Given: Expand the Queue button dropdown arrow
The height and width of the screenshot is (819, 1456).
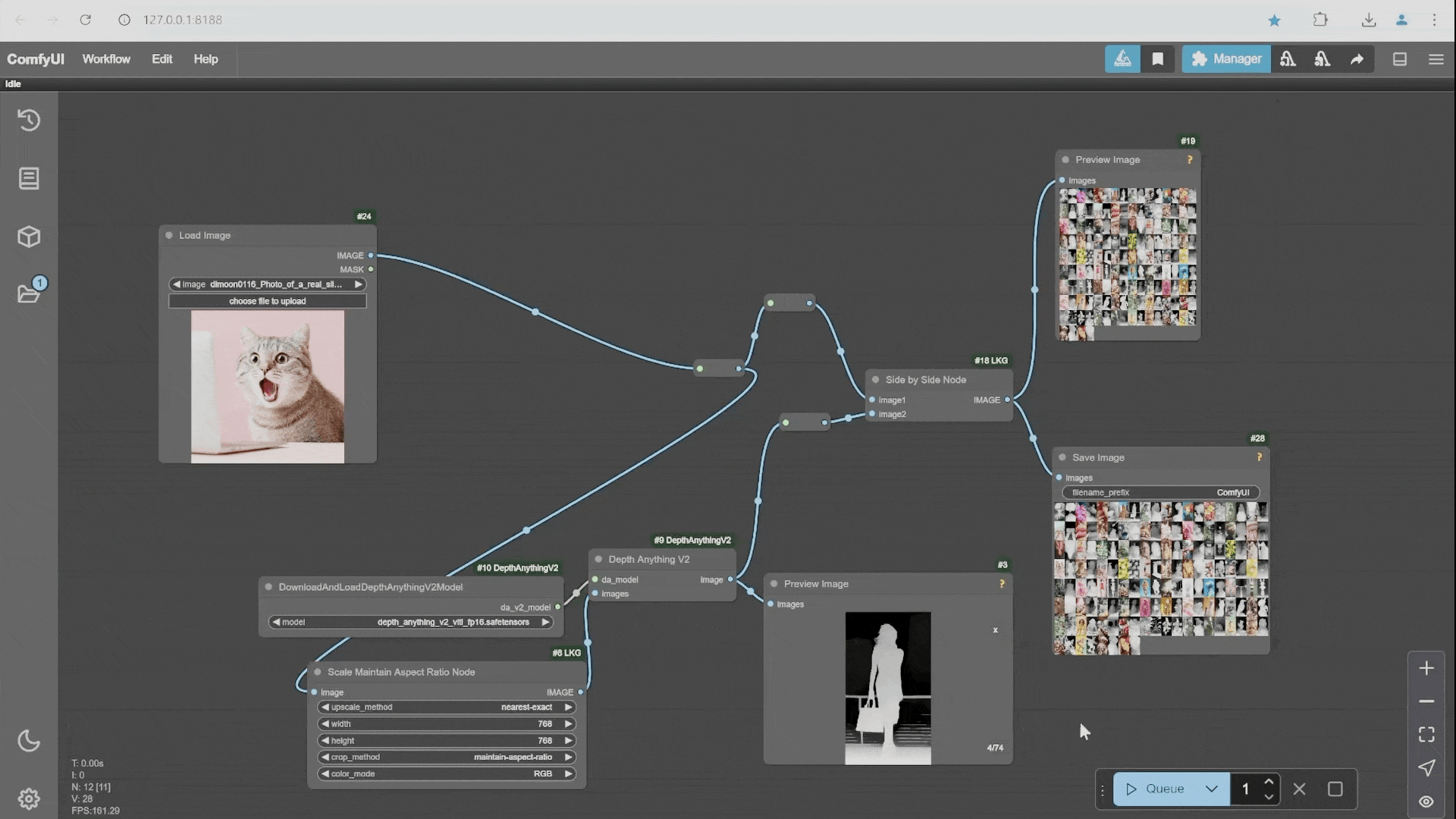Looking at the screenshot, I should click(x=1211, y=789).
